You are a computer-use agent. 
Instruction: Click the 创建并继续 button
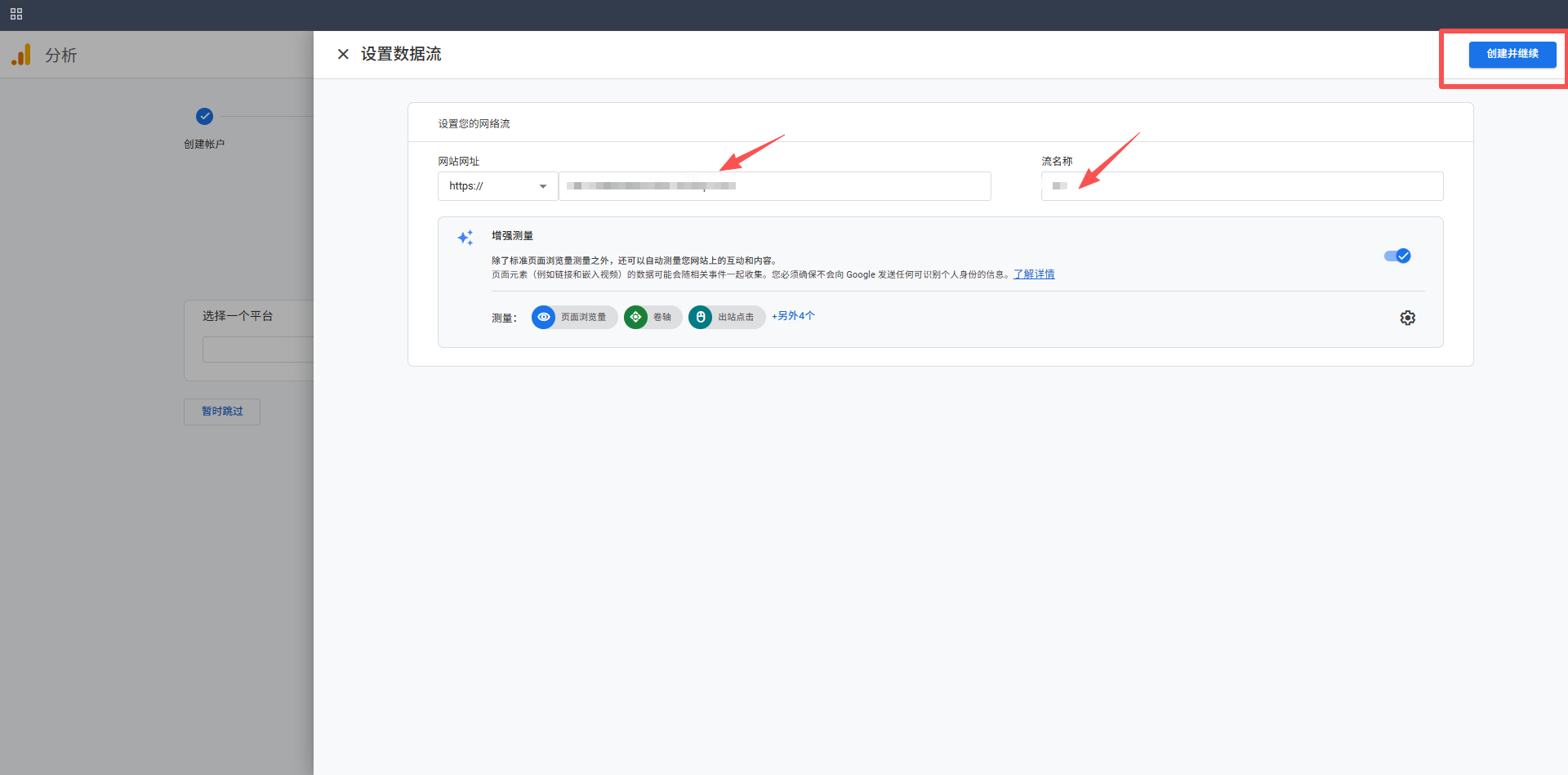coord(1512,54)
